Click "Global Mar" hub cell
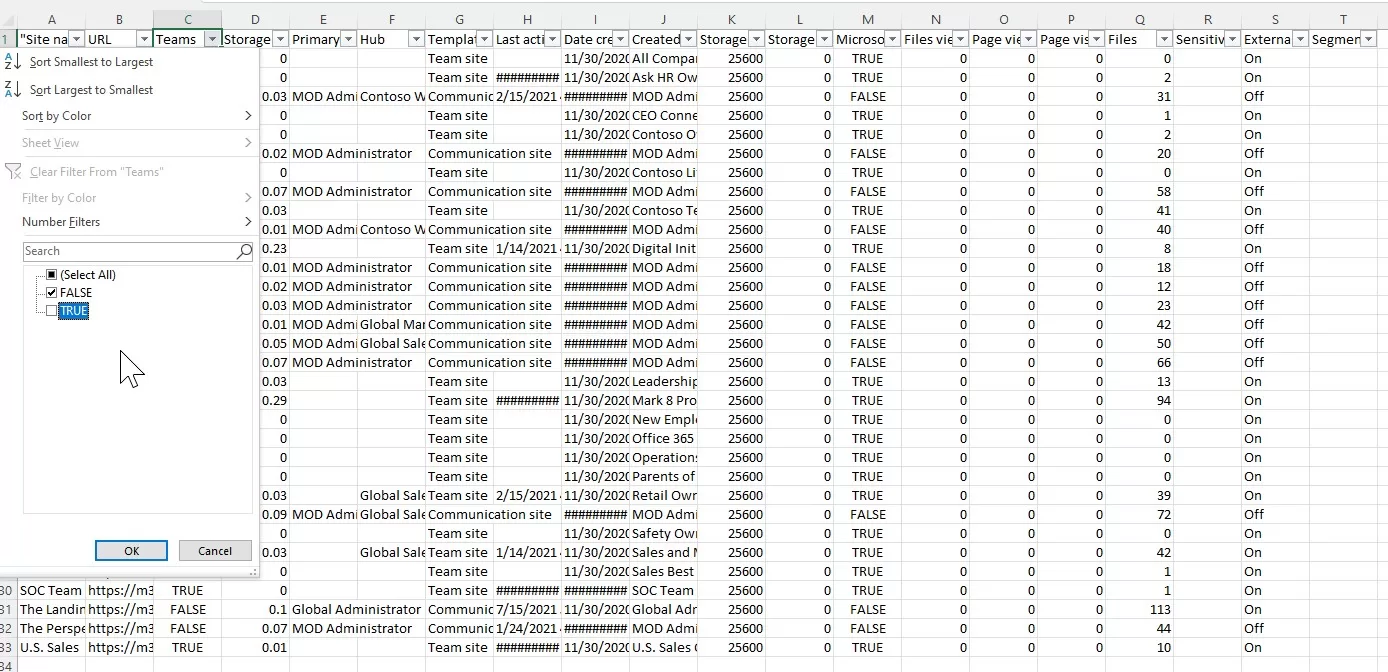Screen dimensions: 1388x672 point(391,324)
